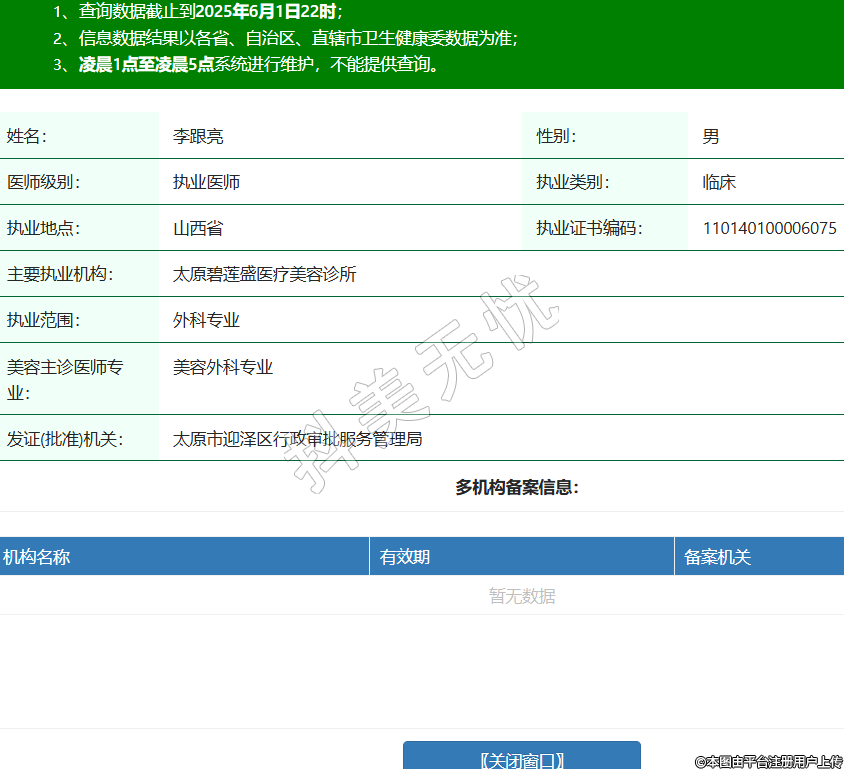Click the institution name 太原碧莲盛医疗美容诊所
This screenshot has width=844, height=769.
(264, 274)
